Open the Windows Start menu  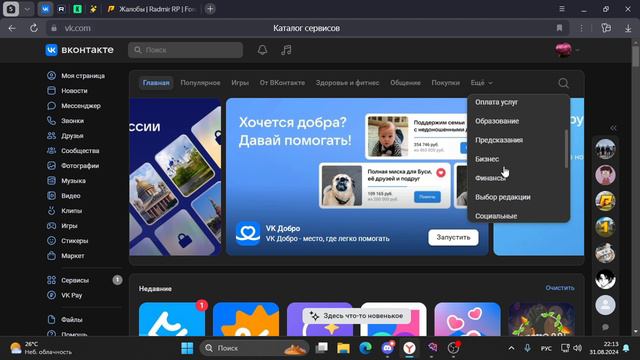pyautogui.click(x=187, y=348)
